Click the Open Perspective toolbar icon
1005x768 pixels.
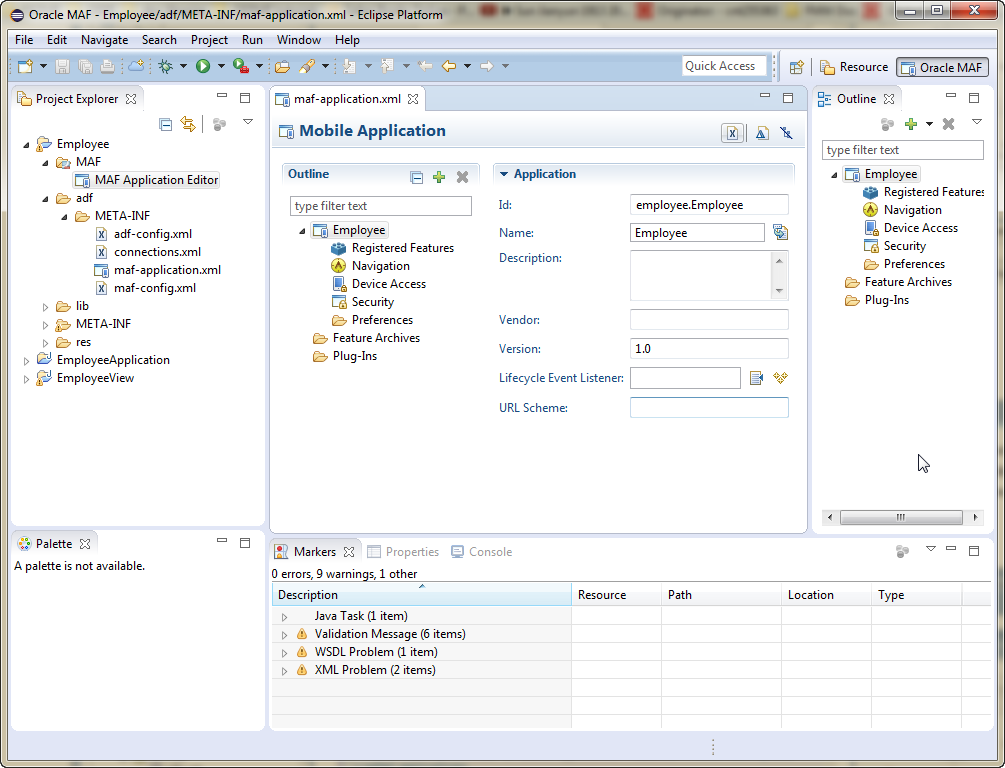click(x=797, y=67)
